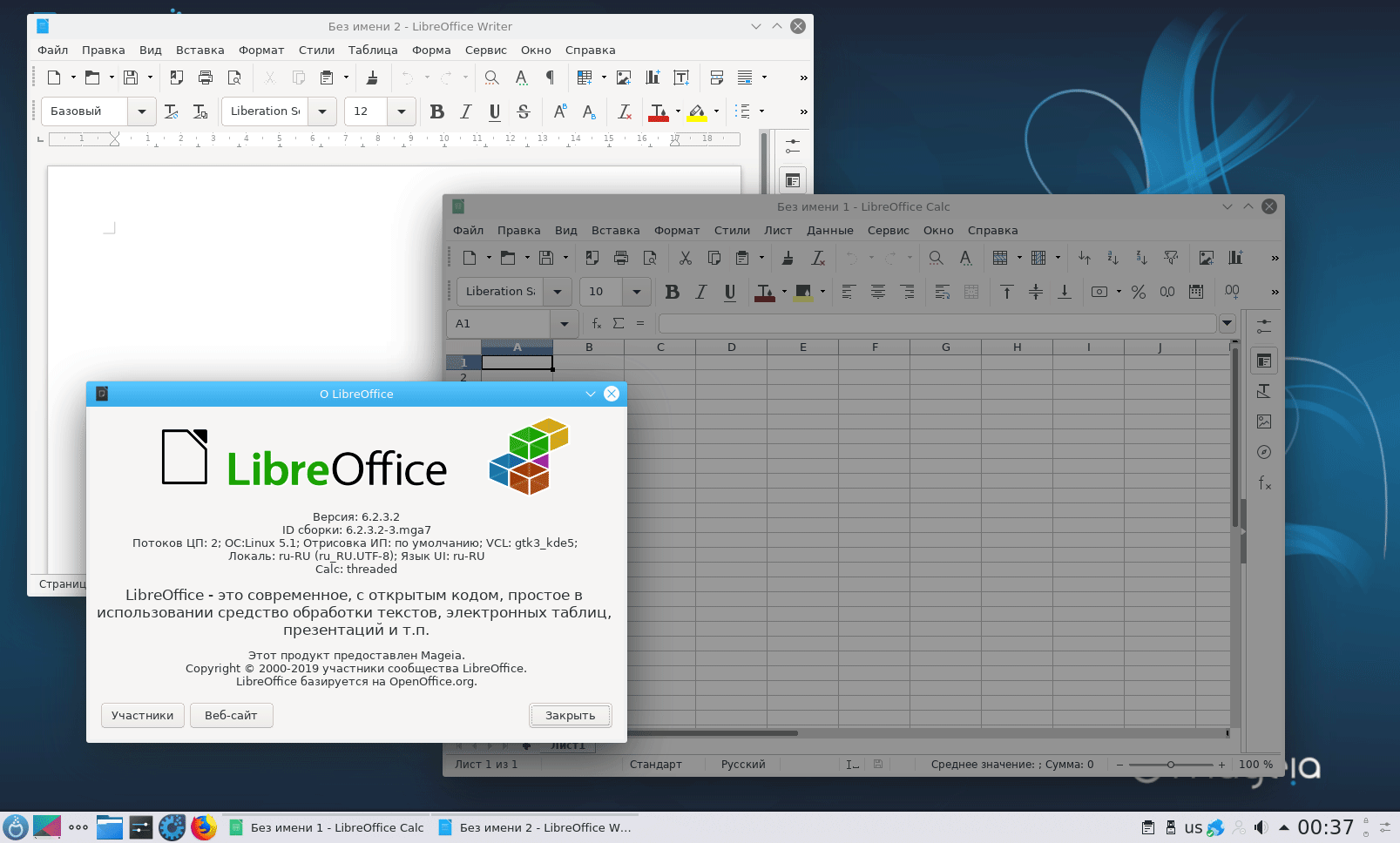Screen dimensions: 1400x843
Task: Open the Firefox browser from the taskbar
Action: tap(204, 827)
